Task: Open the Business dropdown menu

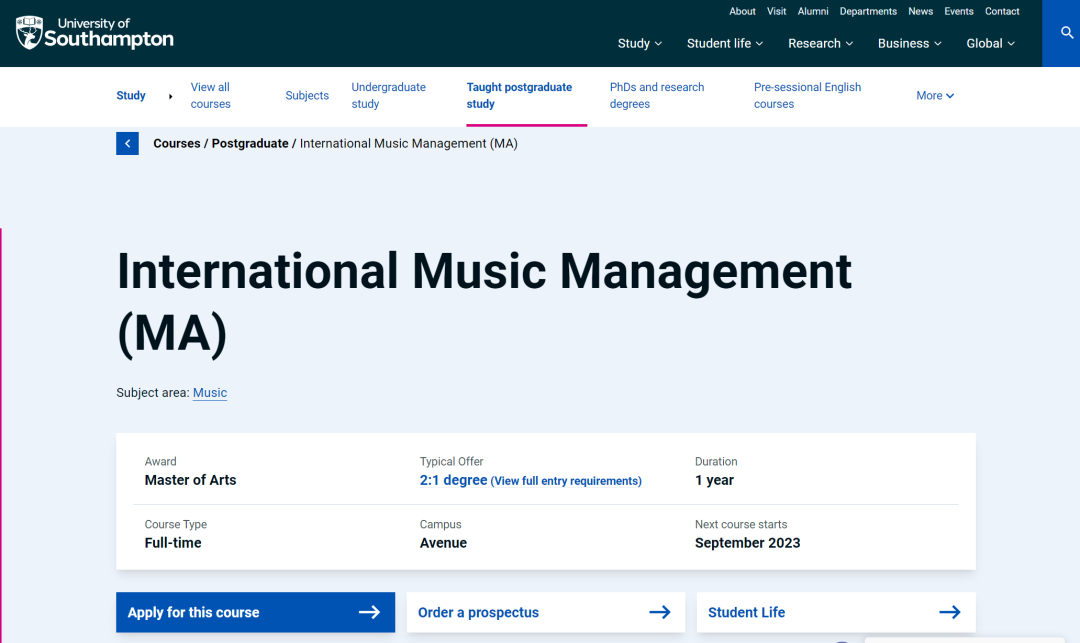Action: tap(909, 43)
